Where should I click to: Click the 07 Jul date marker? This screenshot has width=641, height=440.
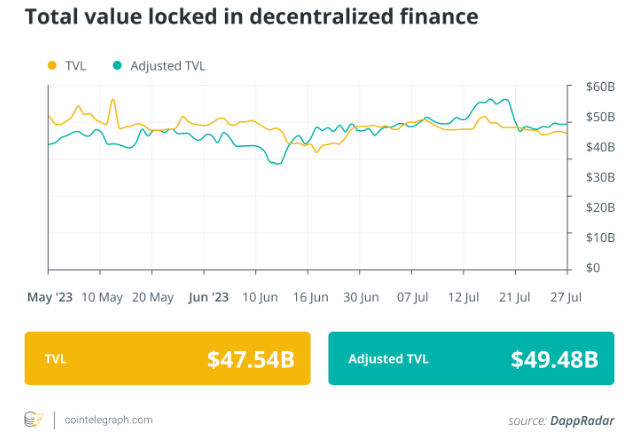(x=412, y=297)
